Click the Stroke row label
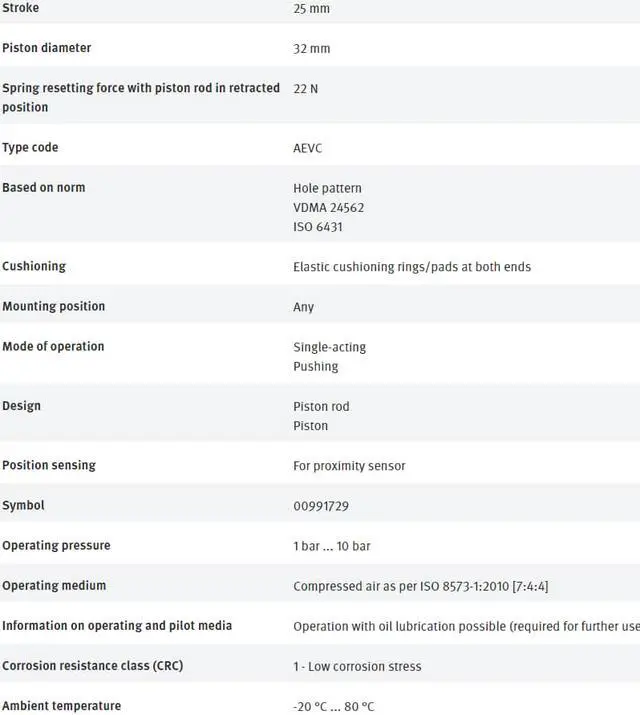Screen dimensions: 640x715 21,8
